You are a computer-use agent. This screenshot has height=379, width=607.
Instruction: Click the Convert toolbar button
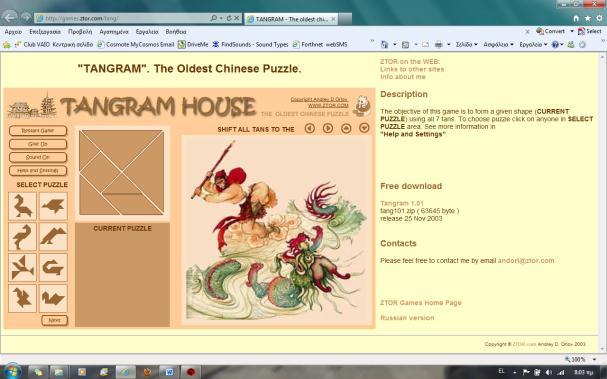point(551,31)
